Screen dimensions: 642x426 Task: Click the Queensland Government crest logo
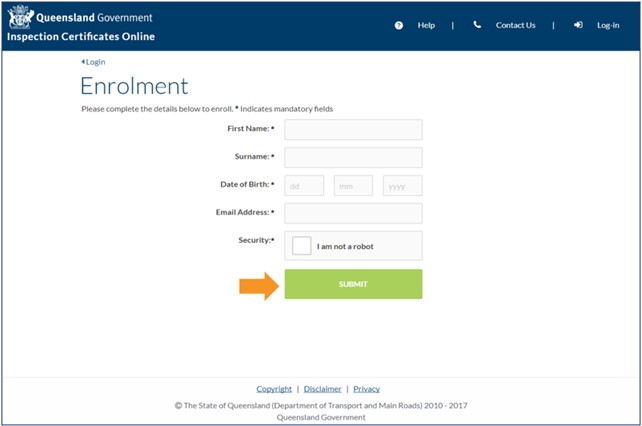point(20,17)
